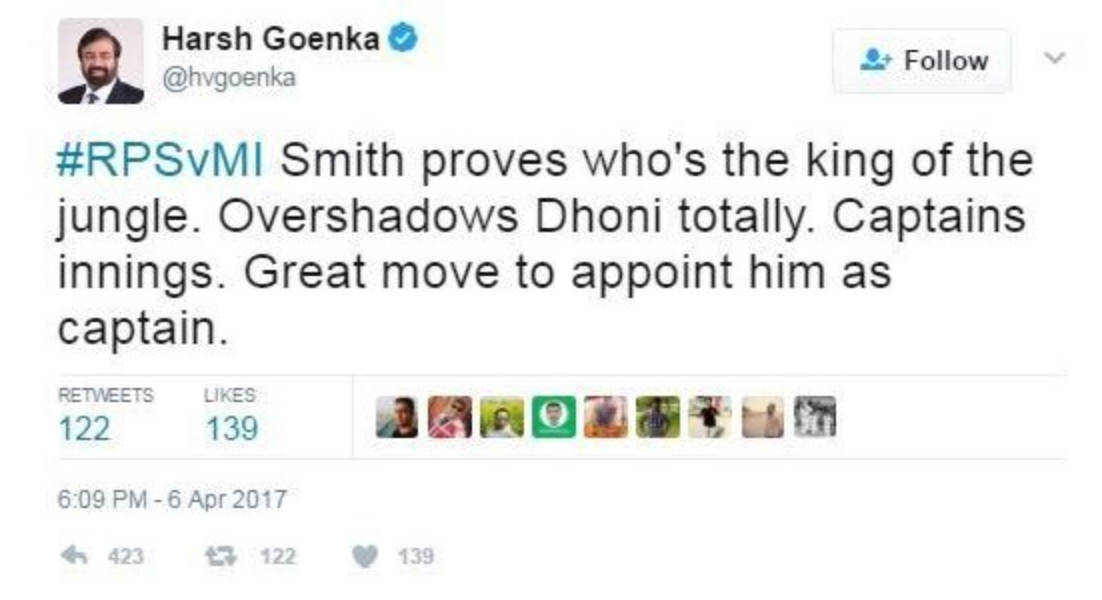
Task: Click the blue verified badge
Action: 404,40
